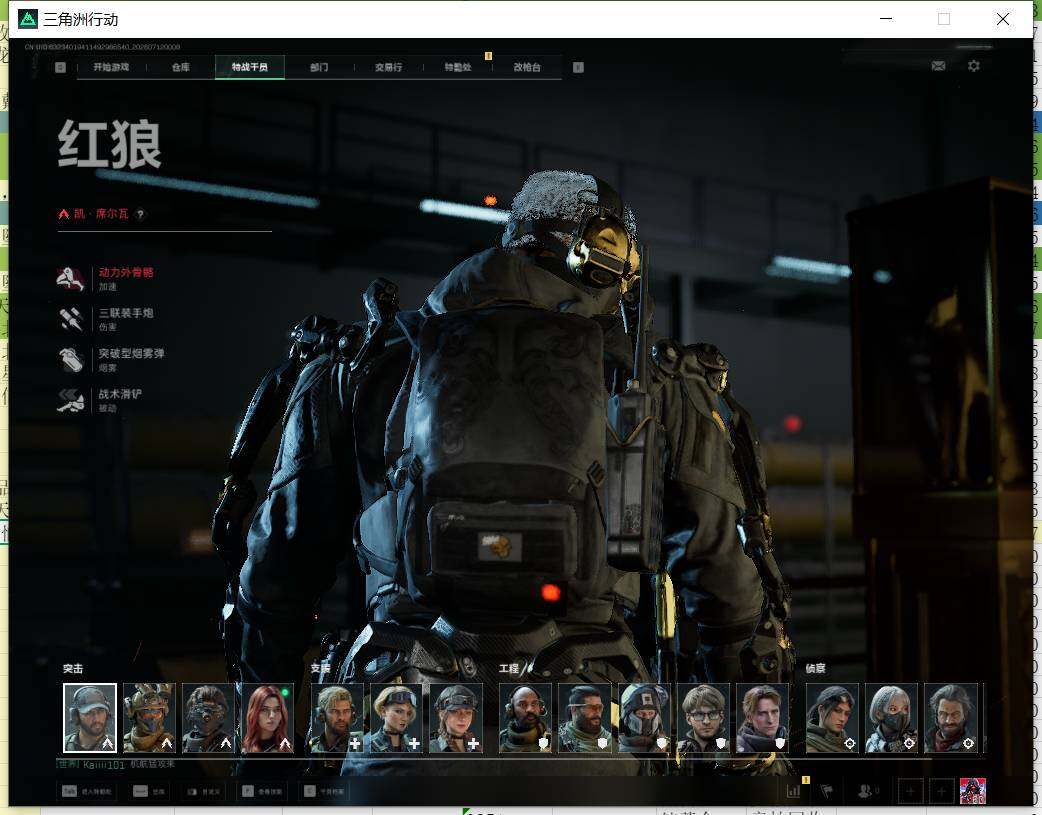Select the brown-haired 工程 operator in scarf
This screenshot has width=1042, height=815.
pyautogui.click(x=763, y=718)
